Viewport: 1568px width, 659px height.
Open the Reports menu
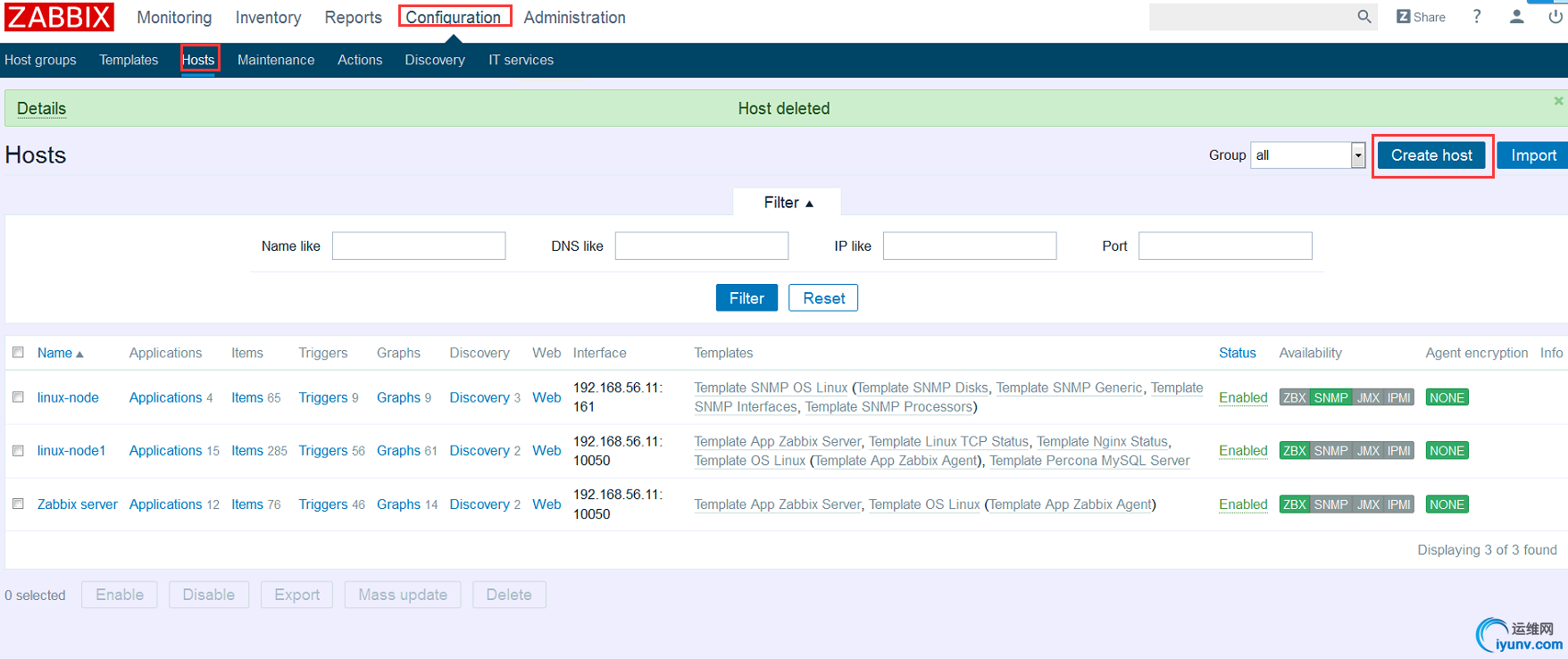[x=353, y=17]
